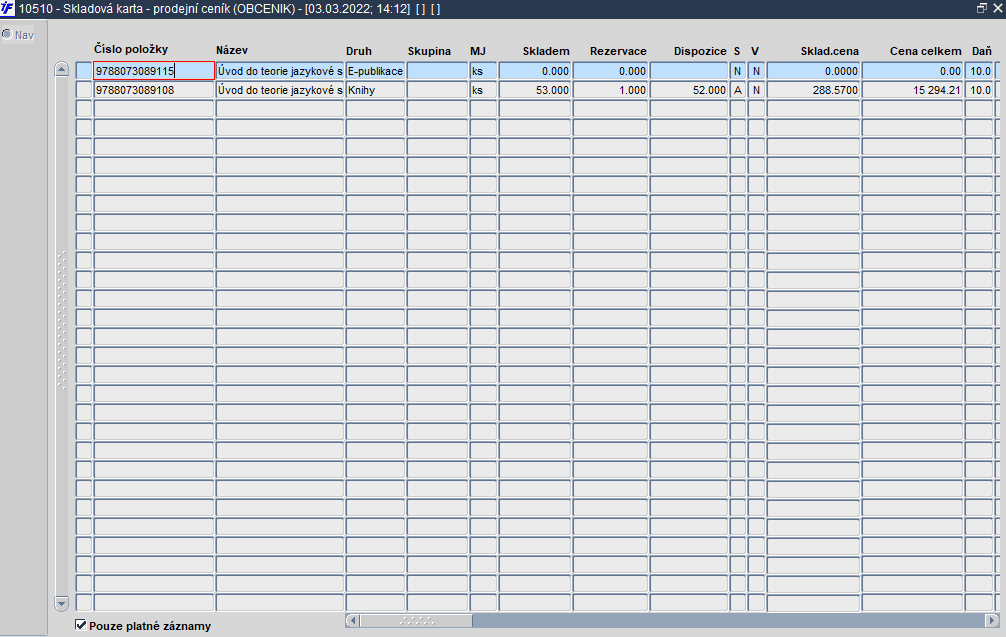Click empty Skupina field of first row

pyautogui.click(x=437, y=71)
